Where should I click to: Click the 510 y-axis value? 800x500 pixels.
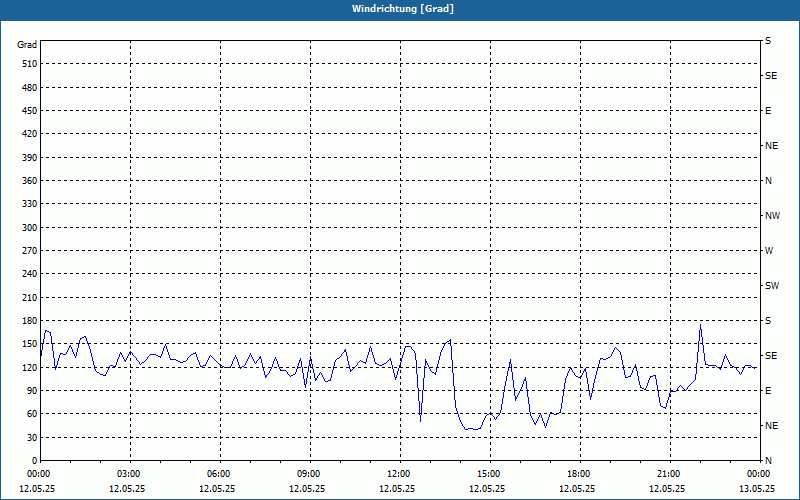(30, 64)
